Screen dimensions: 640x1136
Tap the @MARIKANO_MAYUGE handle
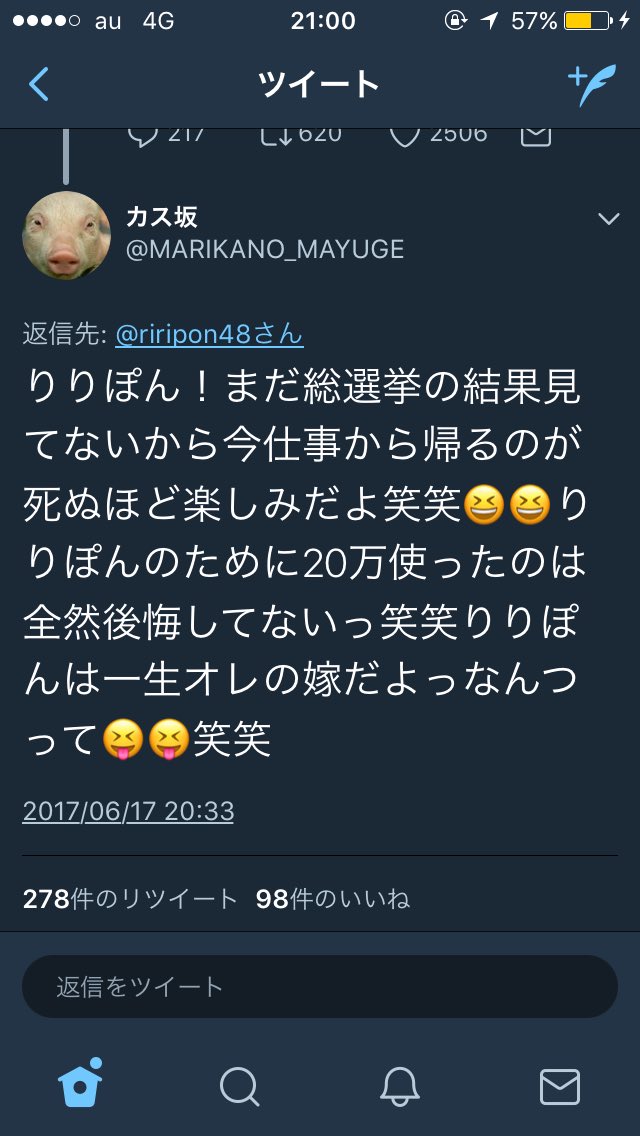pyautogui.click(x=265, y=249)
